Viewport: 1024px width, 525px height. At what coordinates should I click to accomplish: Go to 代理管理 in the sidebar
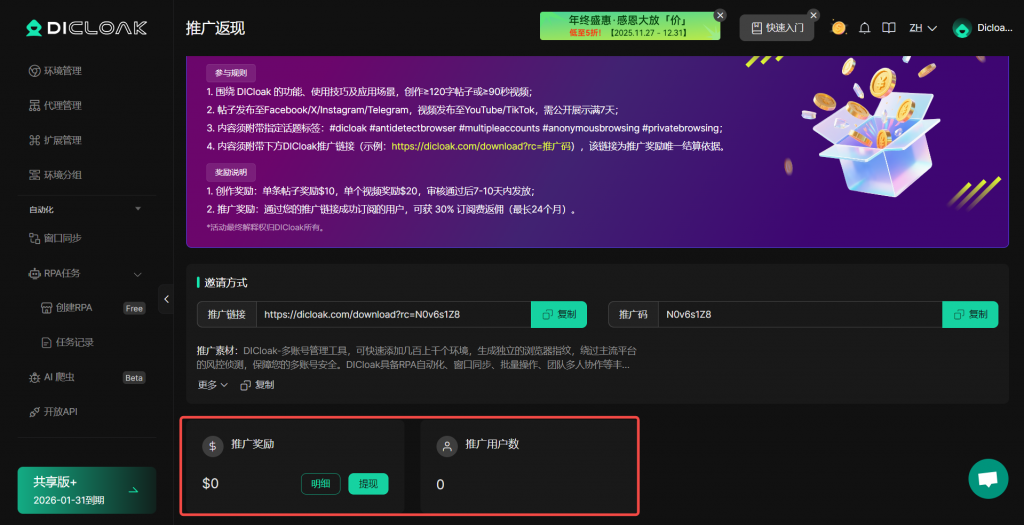[62, 106]
